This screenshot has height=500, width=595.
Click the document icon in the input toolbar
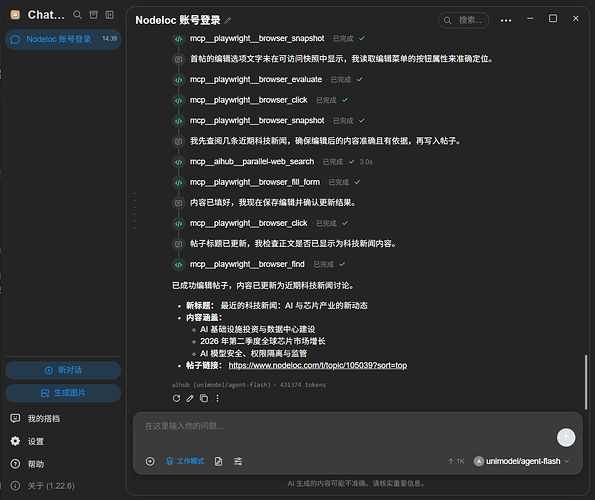[x=219, y=461]
